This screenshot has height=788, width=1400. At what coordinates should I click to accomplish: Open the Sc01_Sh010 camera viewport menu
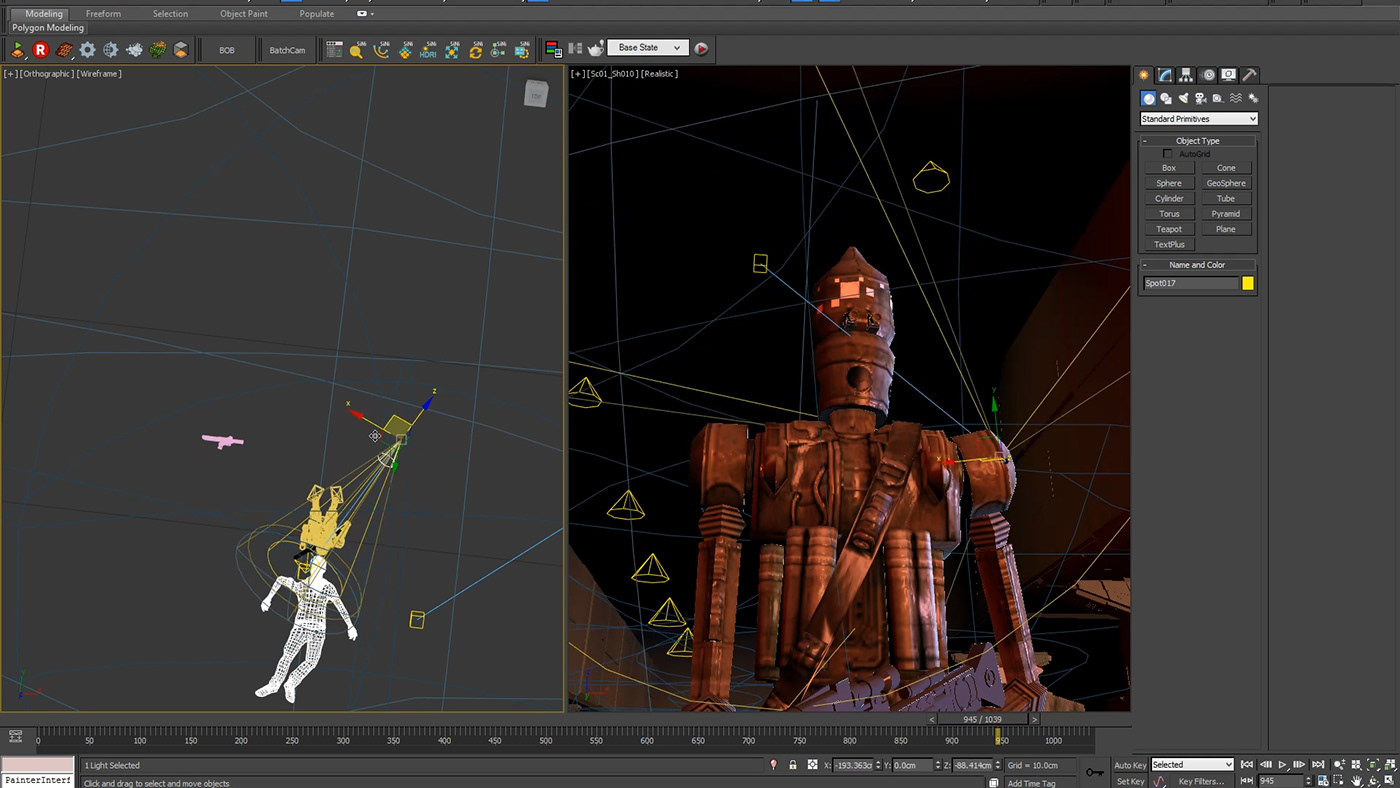pyautogui.click(x=612, y=74)
